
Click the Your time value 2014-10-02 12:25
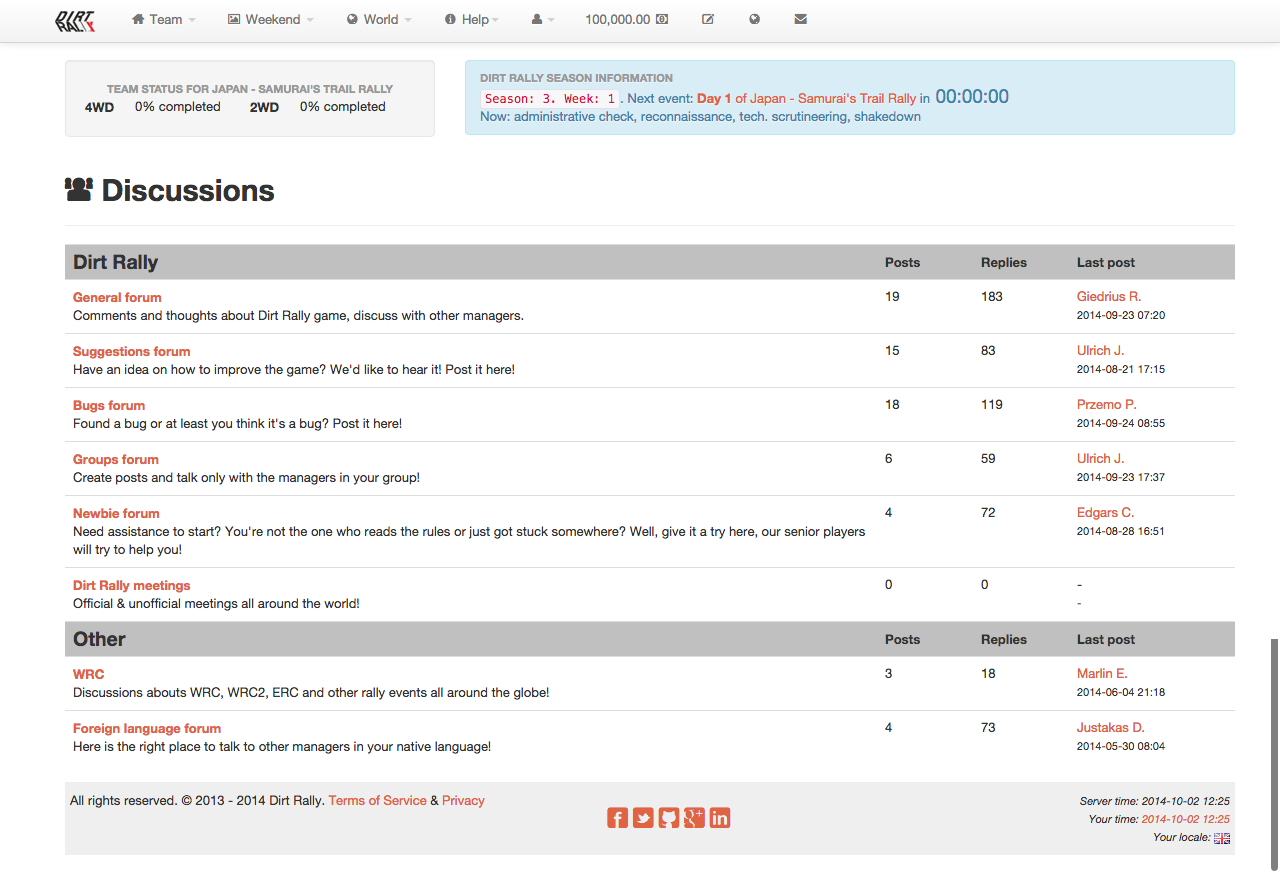tap(1185, 819)
